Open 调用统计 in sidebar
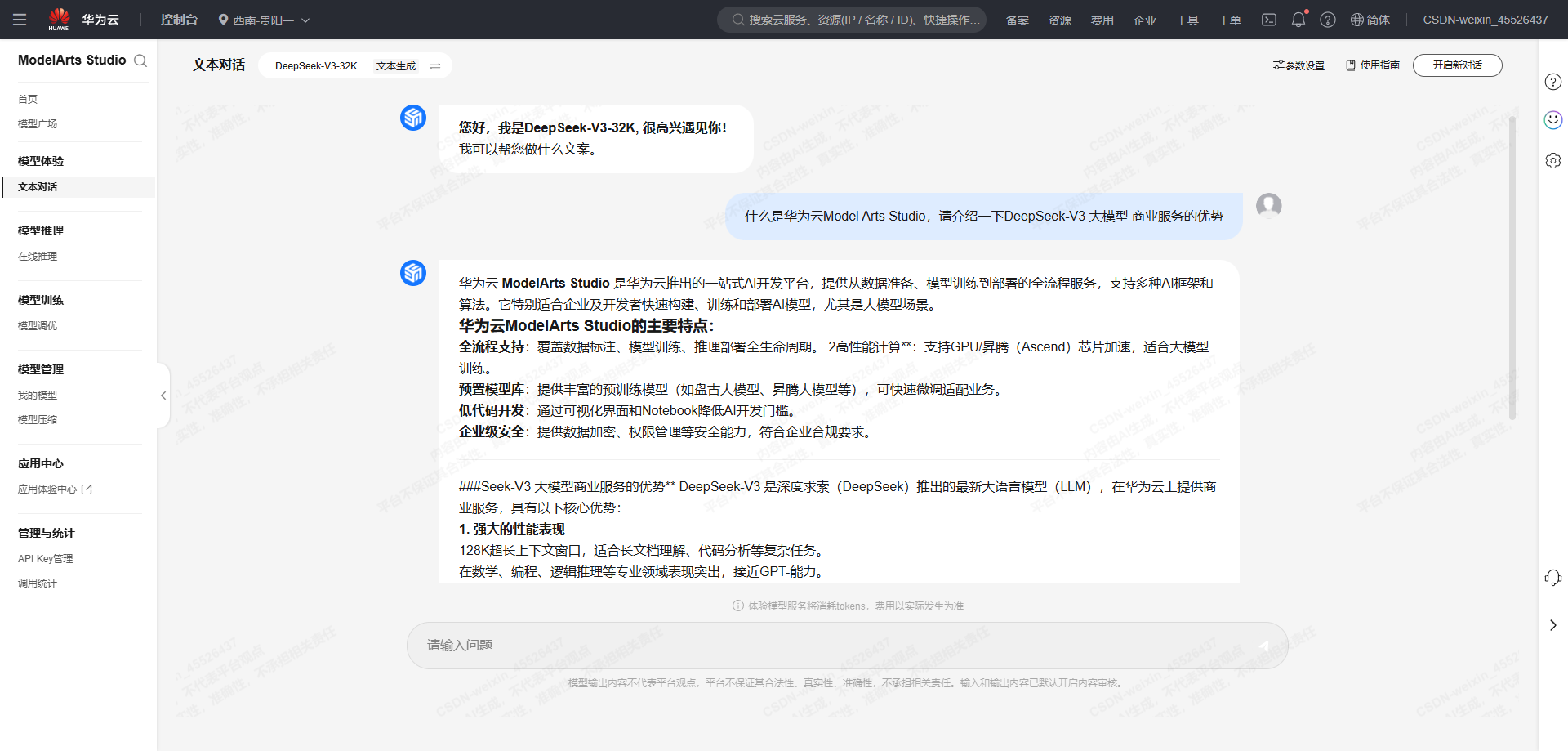The image size is (1568, 751). pyautogui.click(x=38, y=583)
